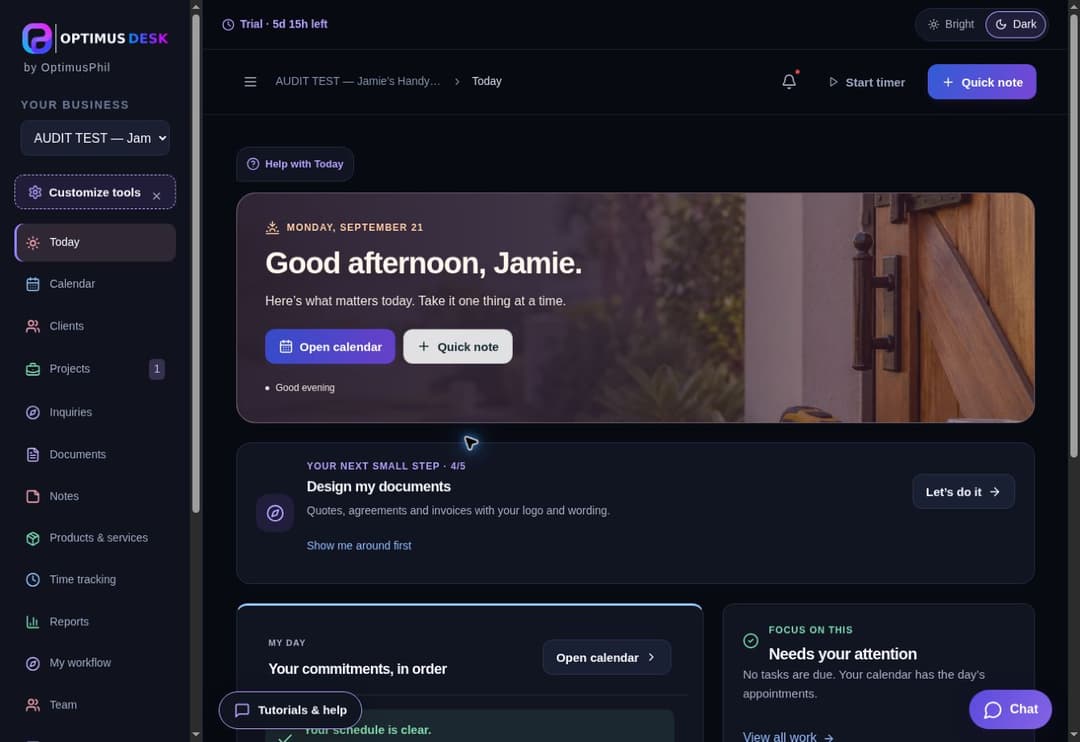Open Tutorials & help
The width and height of the screenshot is (1080, 742).
(x=290, y=710)
